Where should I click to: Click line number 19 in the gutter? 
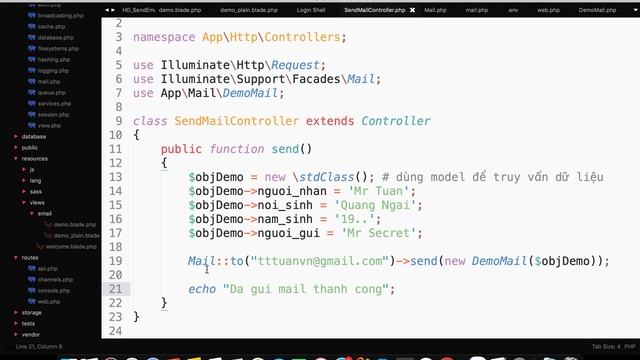click(116, 261)
